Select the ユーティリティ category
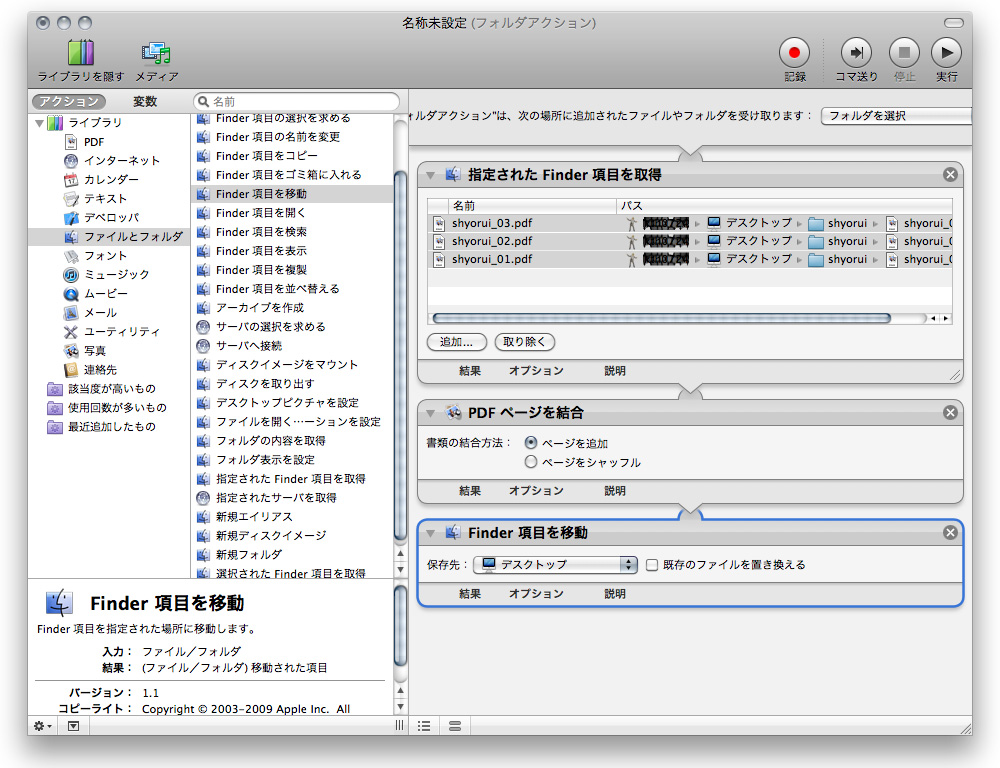Viewport: 1000px width, 768px height. [112, 332]
